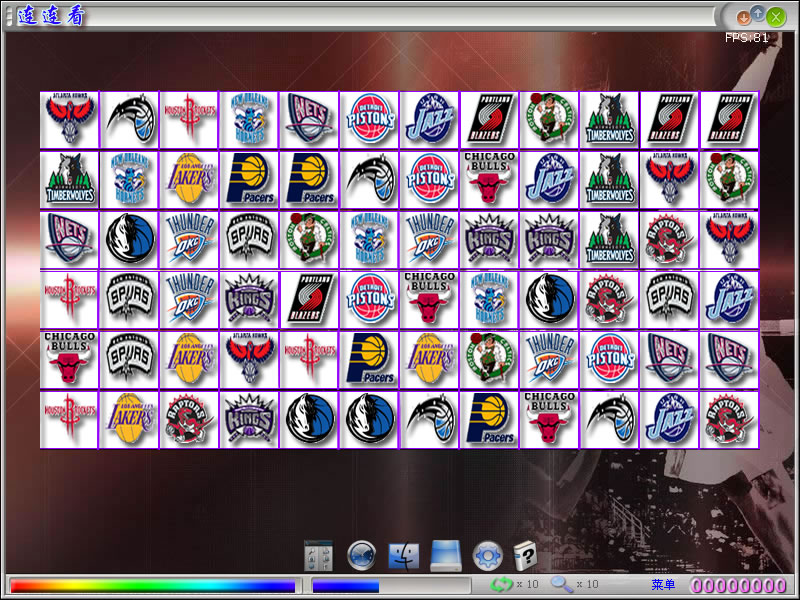Open the 菜单 menu
Screen dimensions: 800x600
pyautogui.click(x=663, y=585)
